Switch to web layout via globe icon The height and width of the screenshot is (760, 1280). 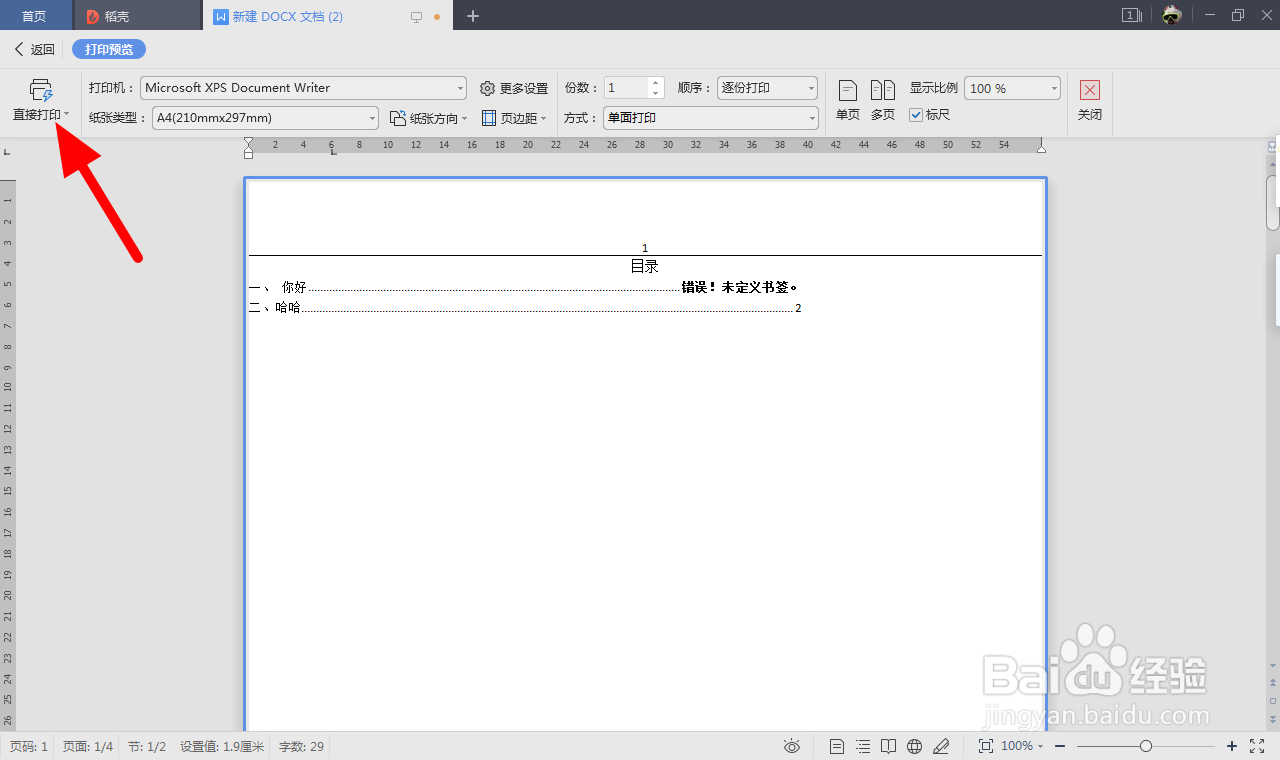coord(913,746)
